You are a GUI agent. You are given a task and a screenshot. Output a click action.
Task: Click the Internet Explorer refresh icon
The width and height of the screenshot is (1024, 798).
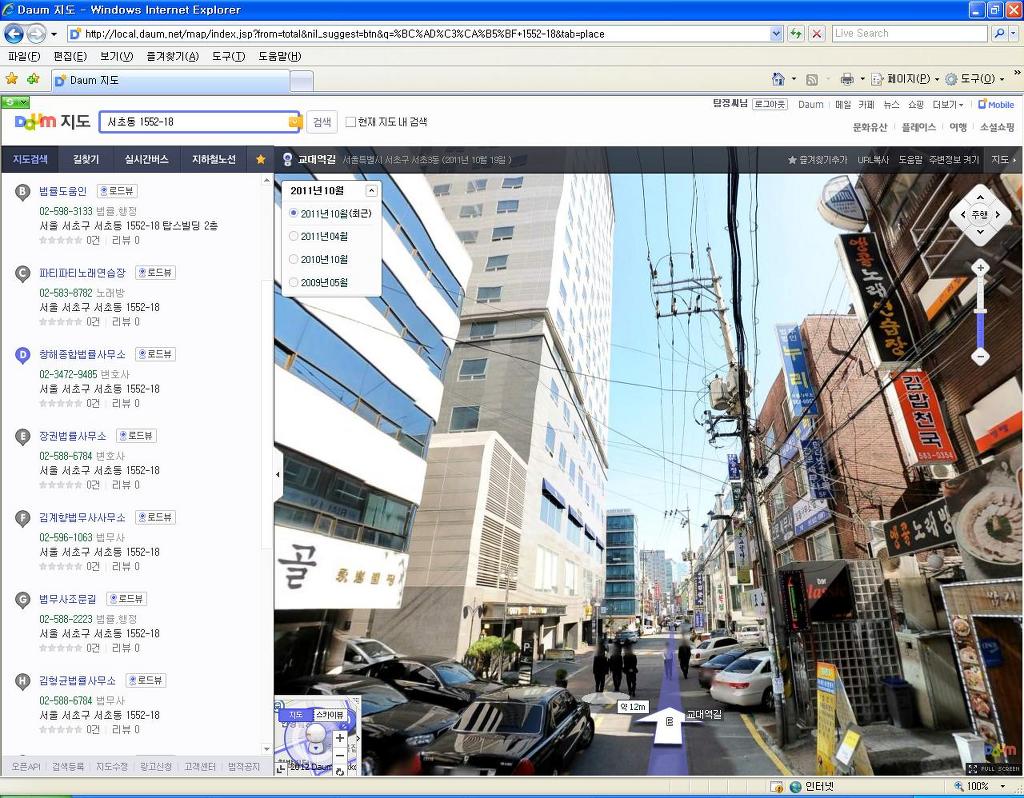[795, 34]
